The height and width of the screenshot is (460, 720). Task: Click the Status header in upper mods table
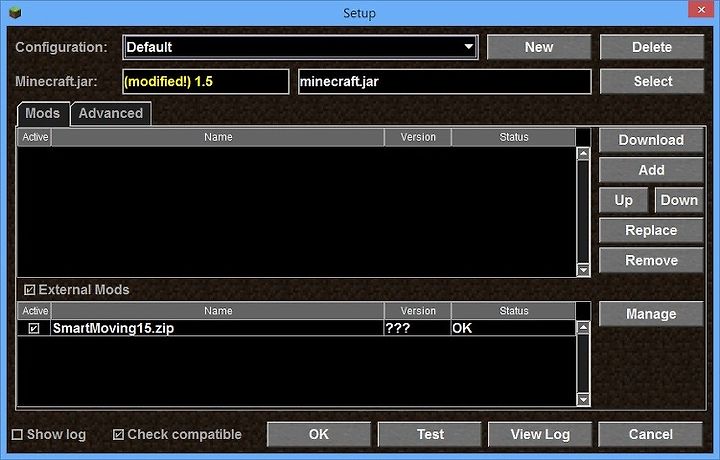(514, 137)
